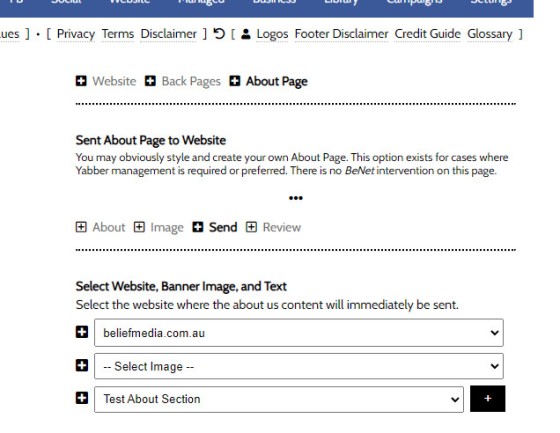Click the three-dot ellipsis below the description
Image resolution: width=560 pixels, height=433 pixels.
pos(296,198)
